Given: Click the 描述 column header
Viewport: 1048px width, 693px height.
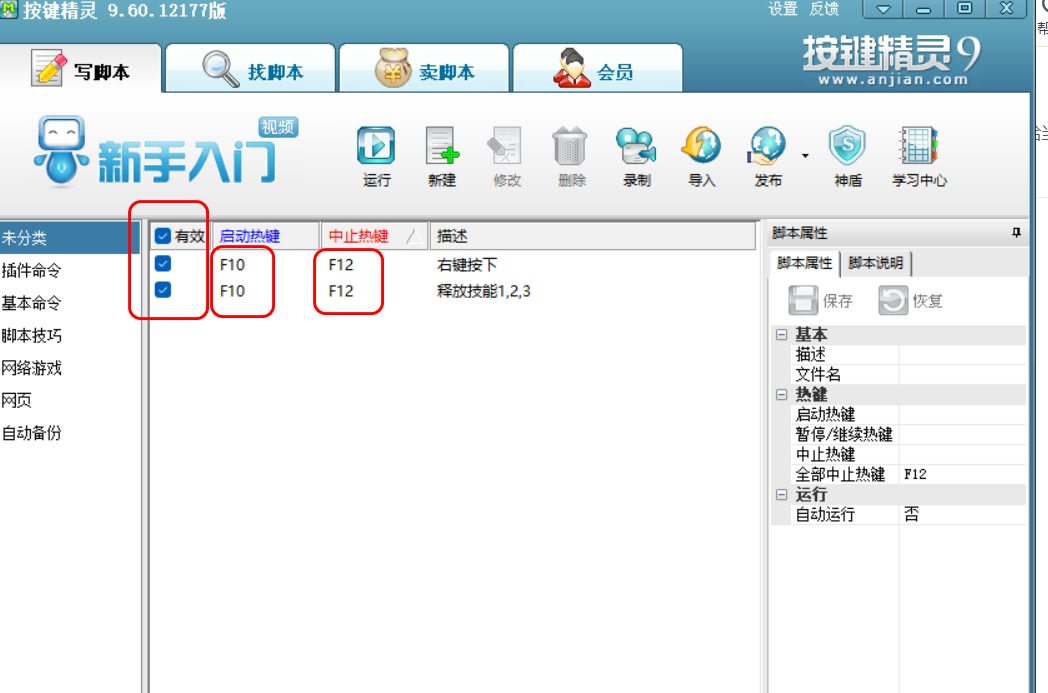Looking at the screenshot, I should [592, 236].
